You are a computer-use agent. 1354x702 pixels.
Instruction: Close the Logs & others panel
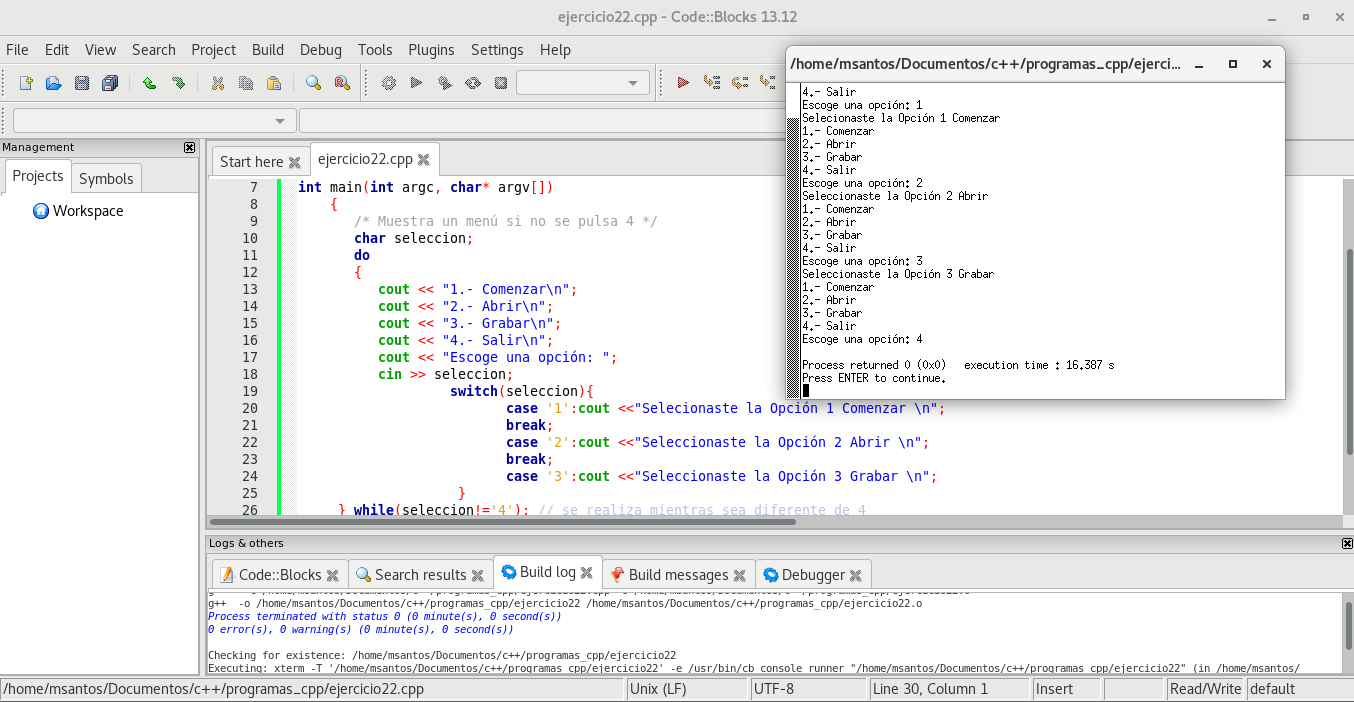(1346, 543)
